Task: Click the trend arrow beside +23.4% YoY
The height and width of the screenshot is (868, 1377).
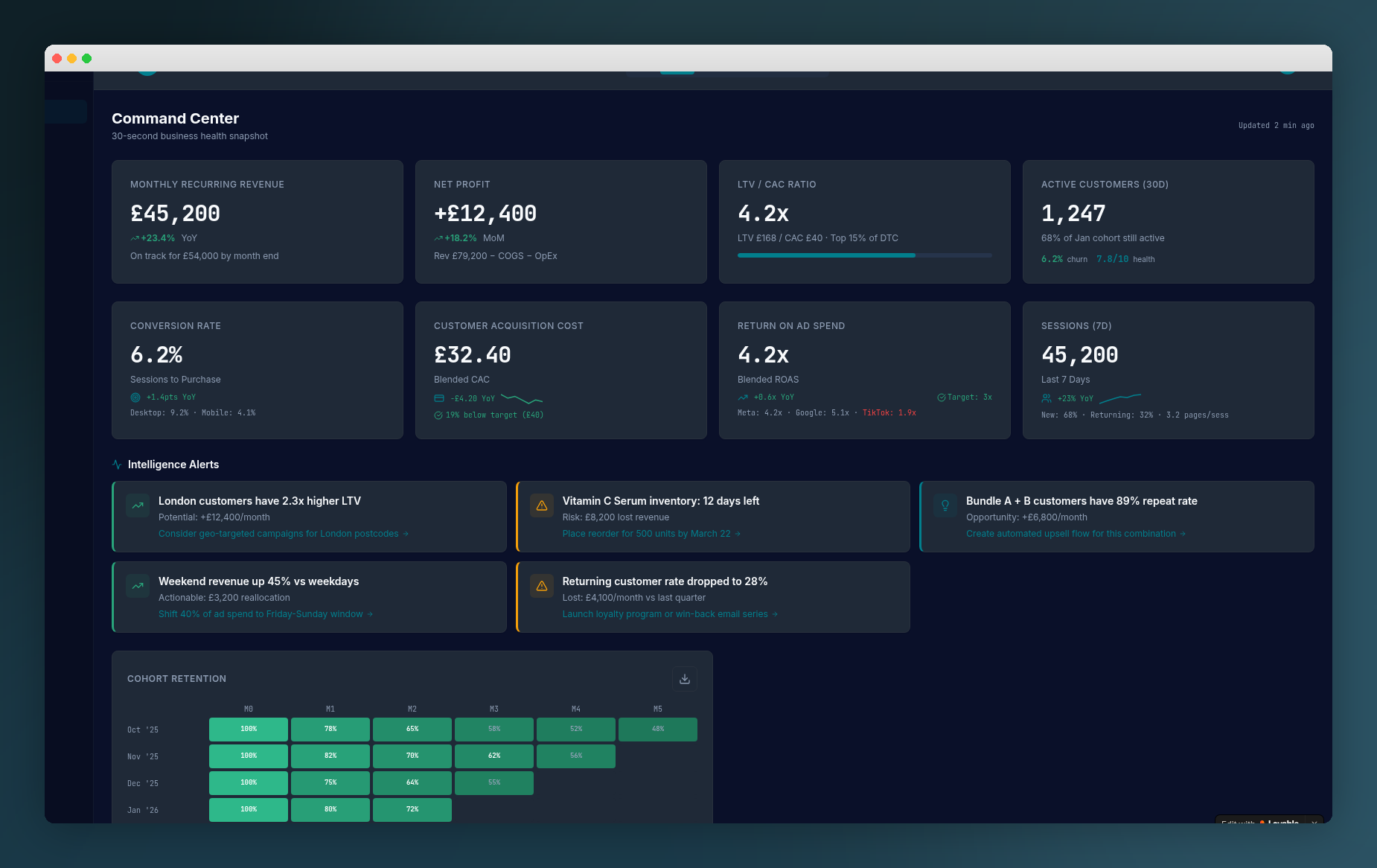Action: 135,238
